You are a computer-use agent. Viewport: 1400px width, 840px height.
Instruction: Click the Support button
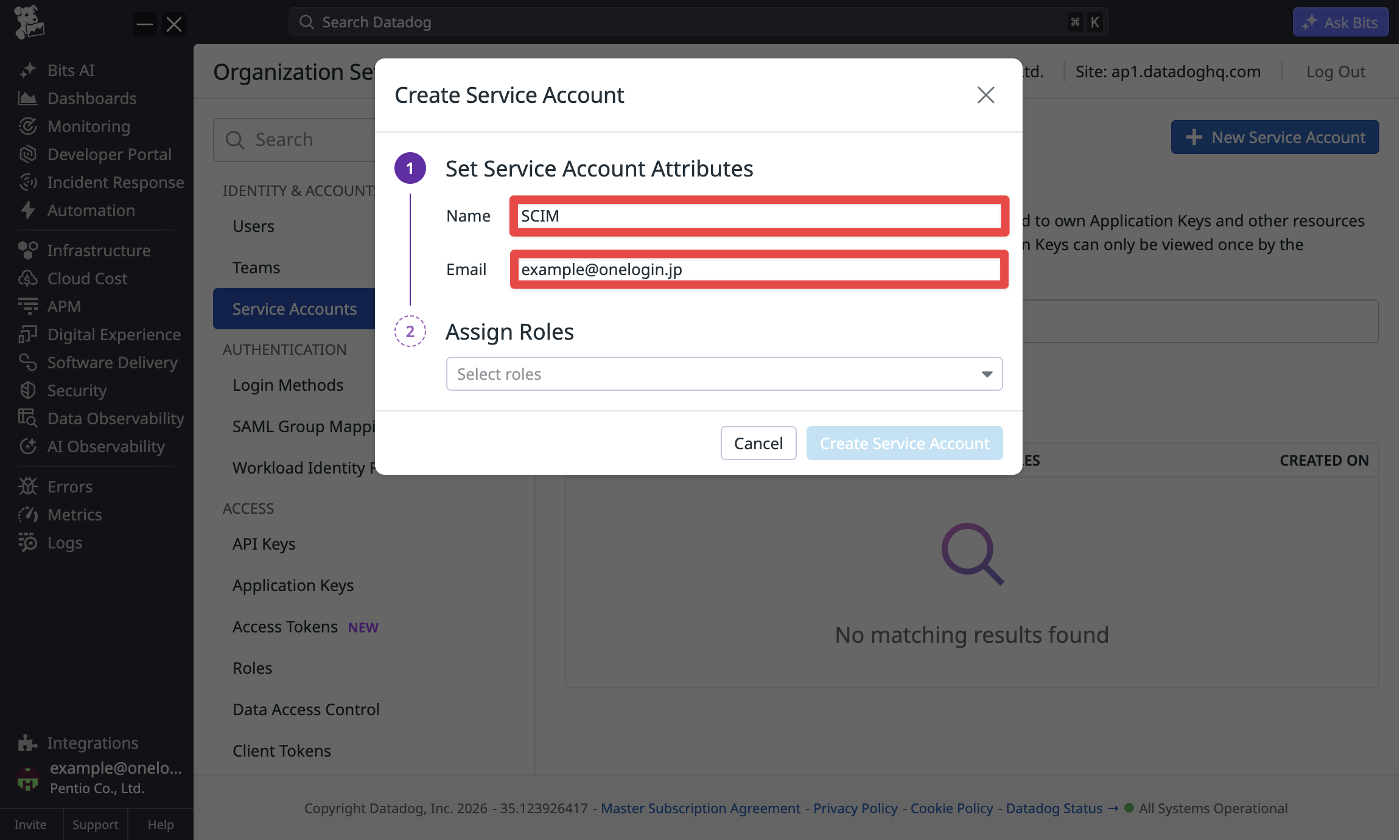click(96, 824)
